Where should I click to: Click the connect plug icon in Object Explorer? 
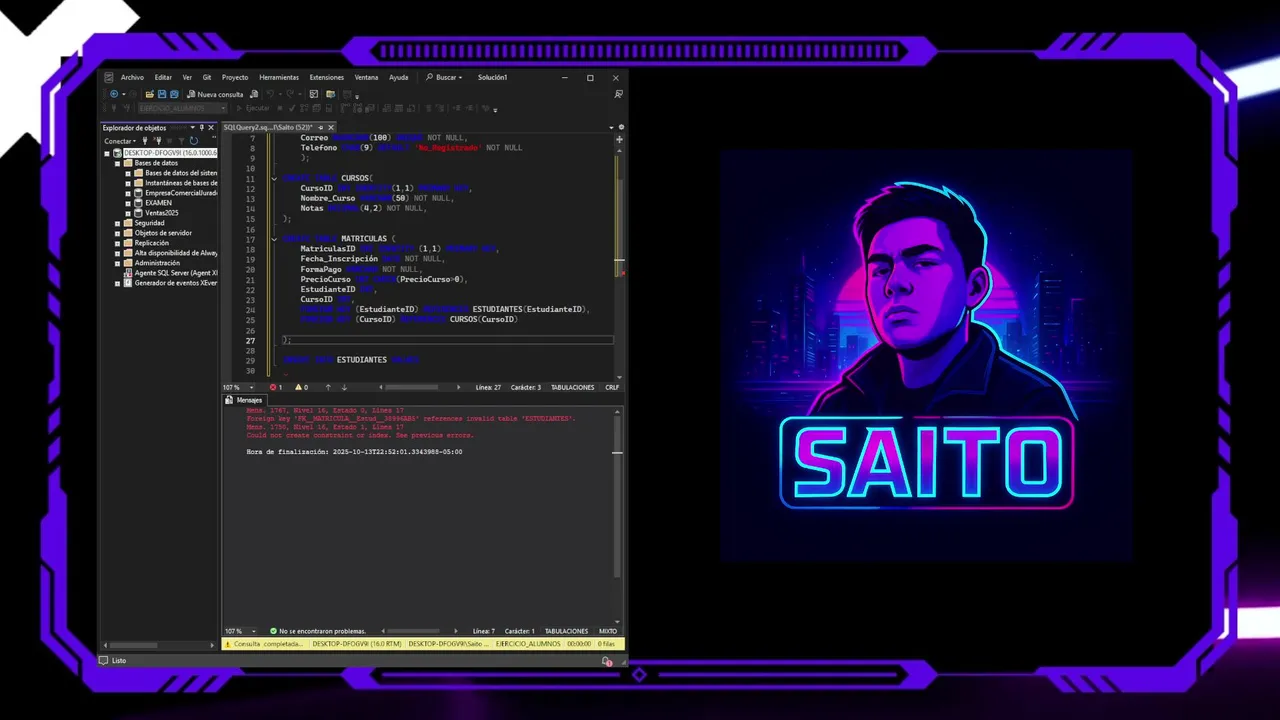(x=144, y=141)
